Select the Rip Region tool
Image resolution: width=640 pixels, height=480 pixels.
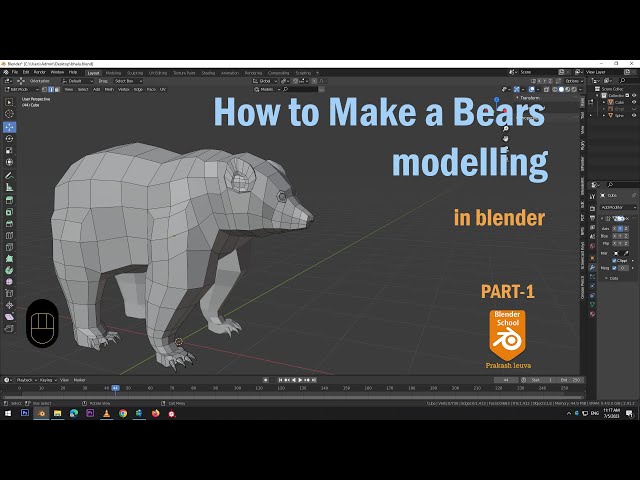[9, 329]
